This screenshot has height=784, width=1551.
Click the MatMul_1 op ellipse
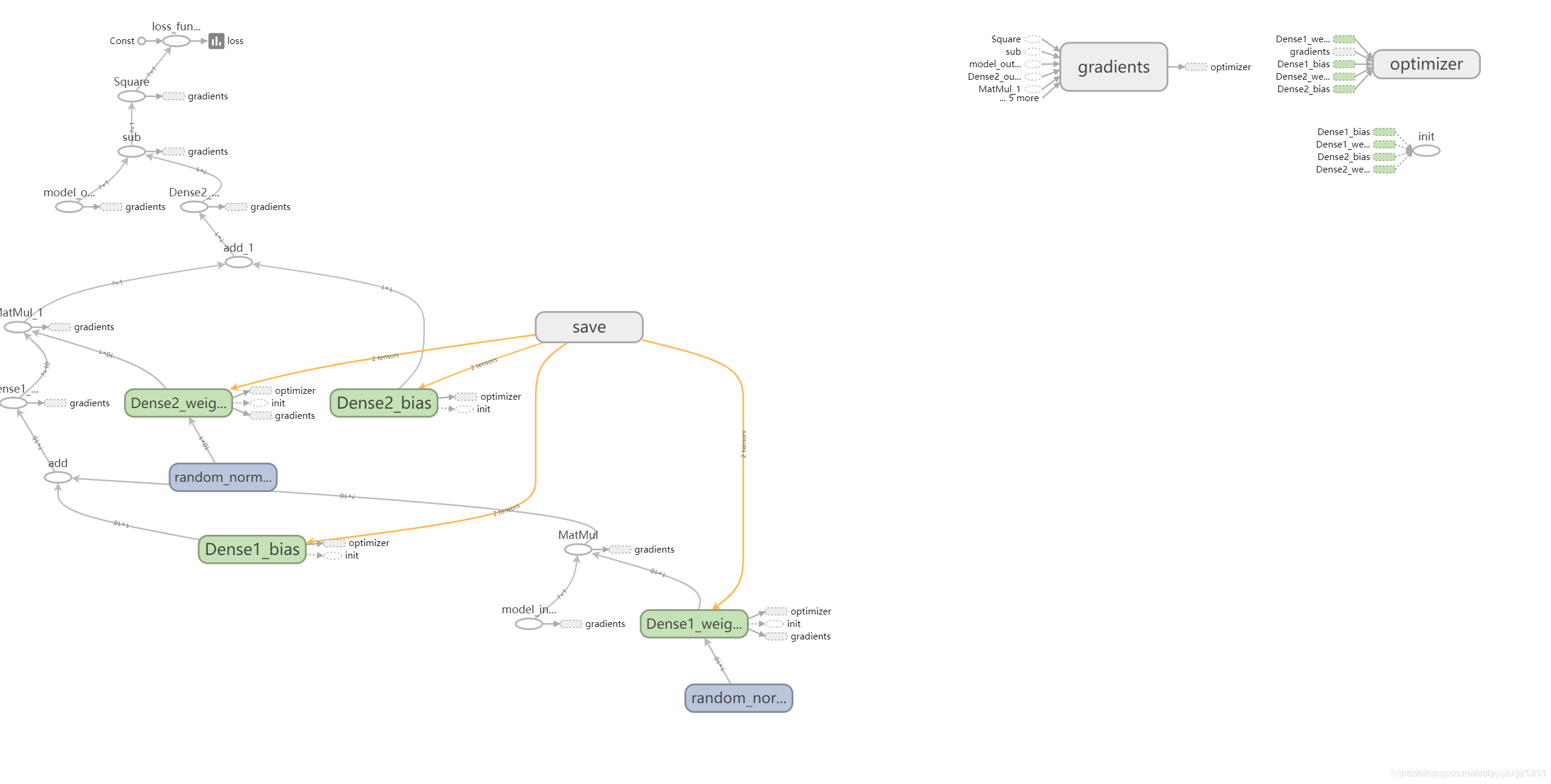17,327
